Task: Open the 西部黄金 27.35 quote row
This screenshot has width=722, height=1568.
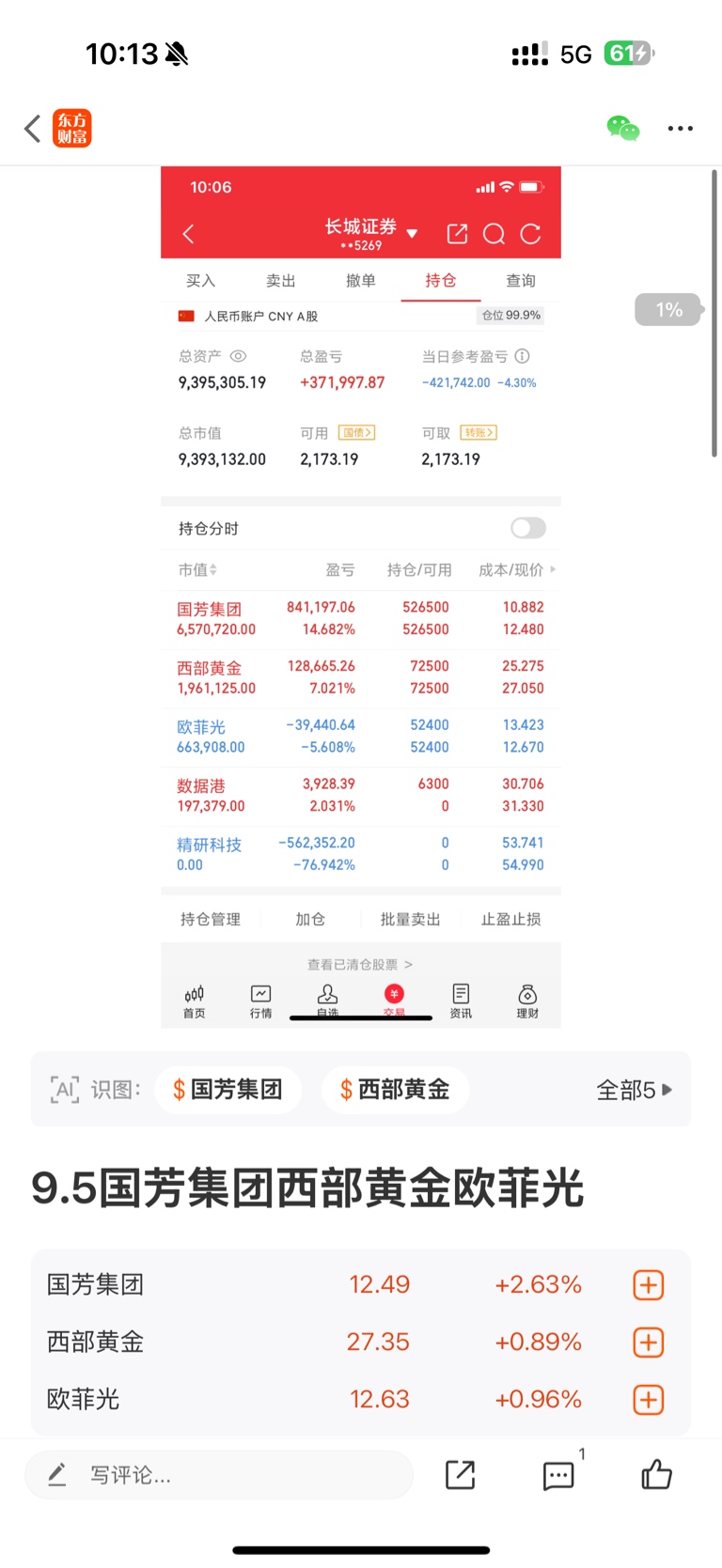Action: pos(361,1342)
